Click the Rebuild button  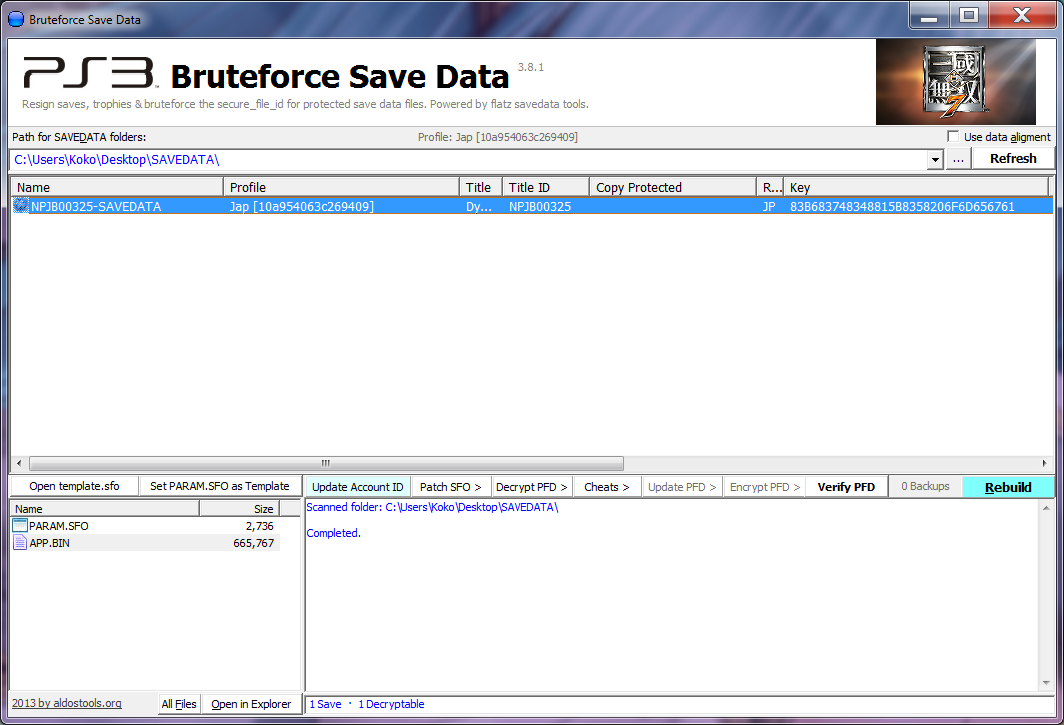(x=1008, y=487)
